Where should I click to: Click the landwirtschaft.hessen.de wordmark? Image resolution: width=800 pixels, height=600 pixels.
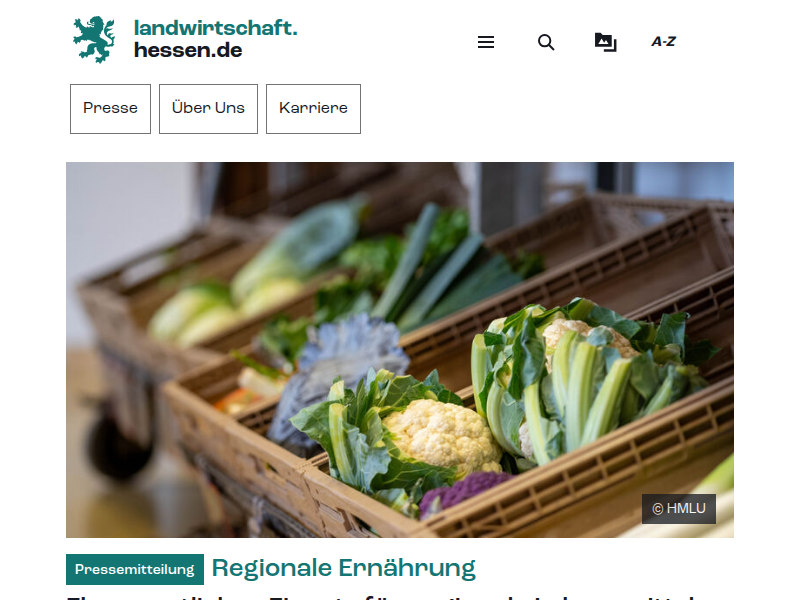(x=215, y=39)
